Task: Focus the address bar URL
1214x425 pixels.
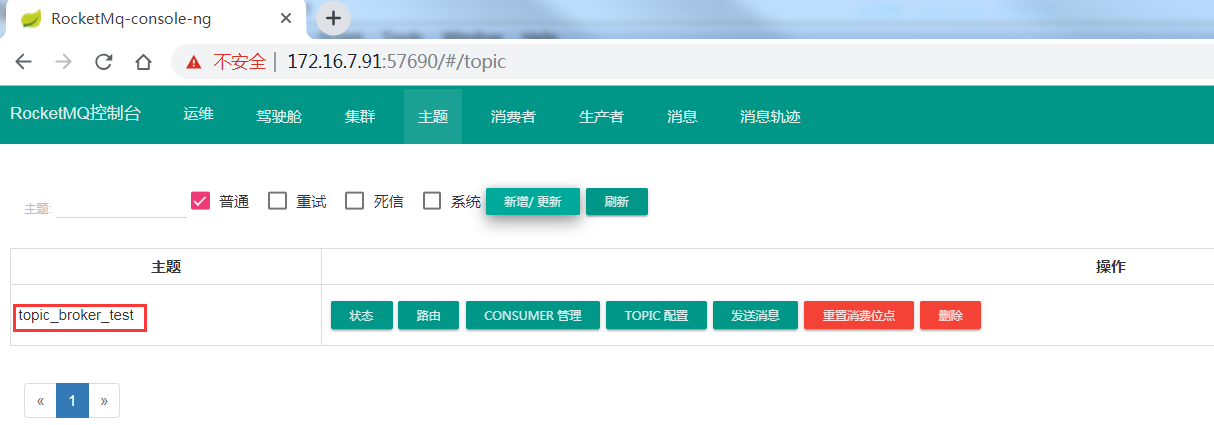Action: [396, 61]
